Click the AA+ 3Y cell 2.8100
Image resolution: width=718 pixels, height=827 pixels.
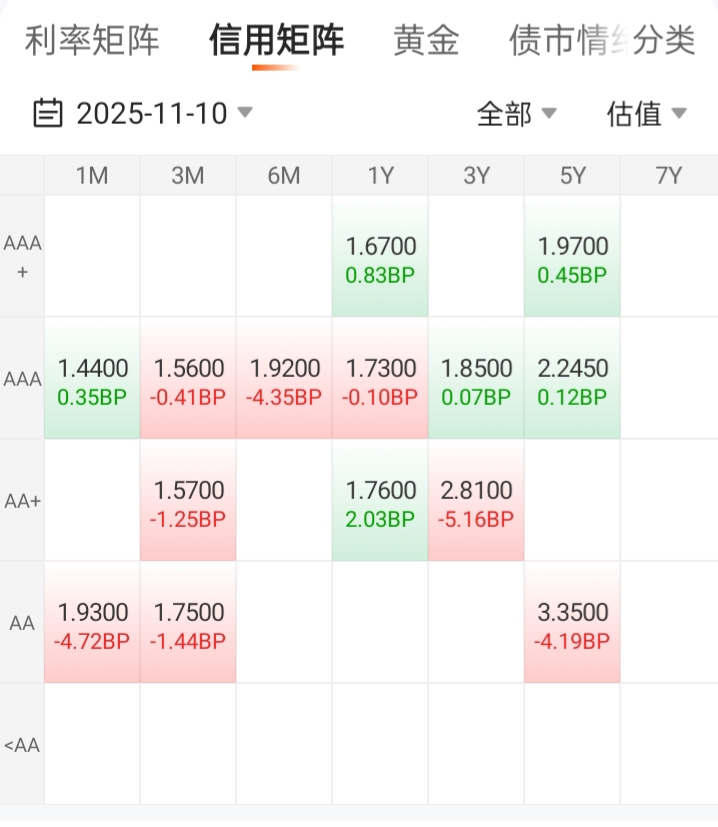pos(476,502)
